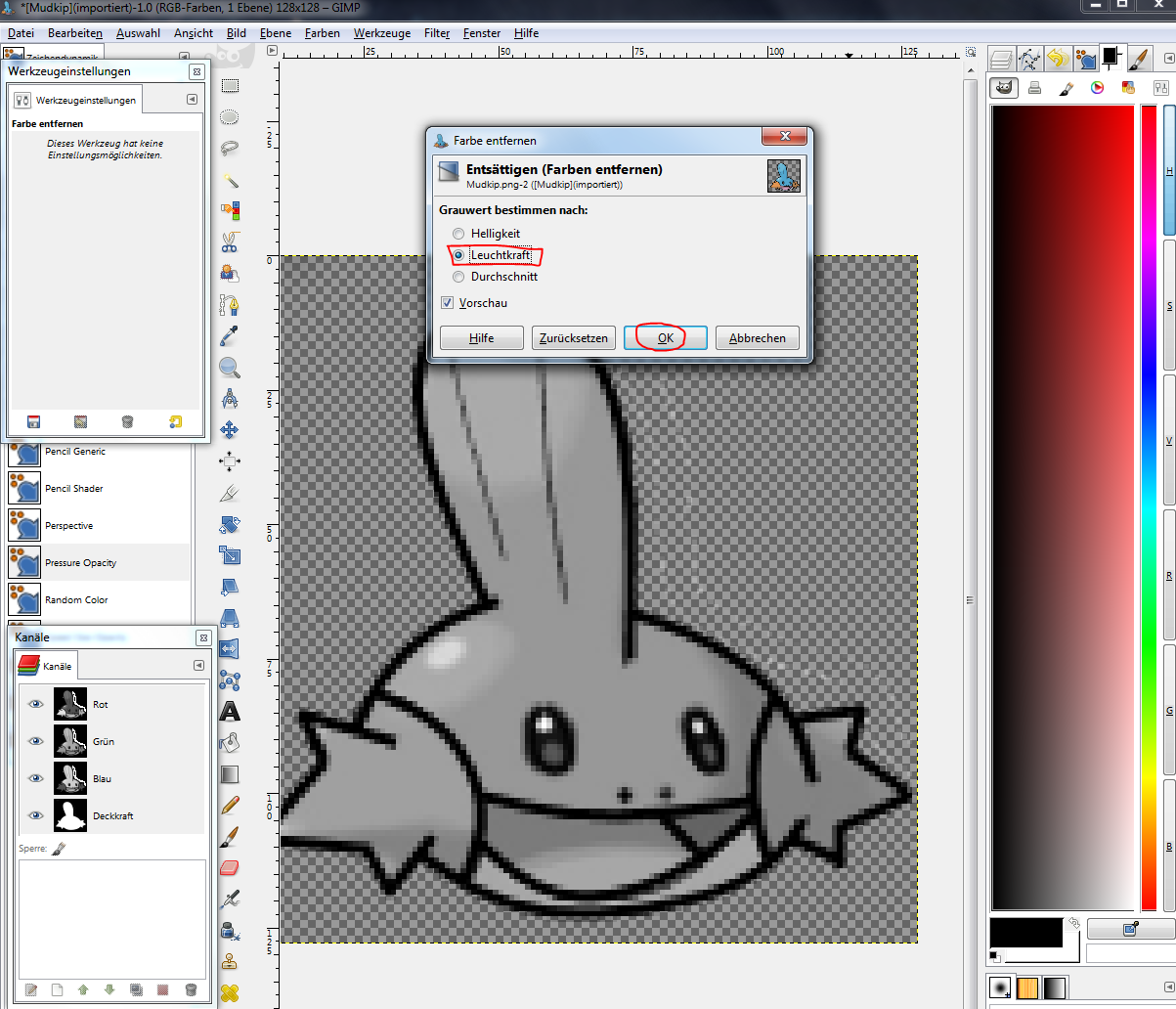Viewport: 1176px width, 1009px height.
Task: Toggle the Sperre lock pixels brush icon
Action: tap(58, 849)
